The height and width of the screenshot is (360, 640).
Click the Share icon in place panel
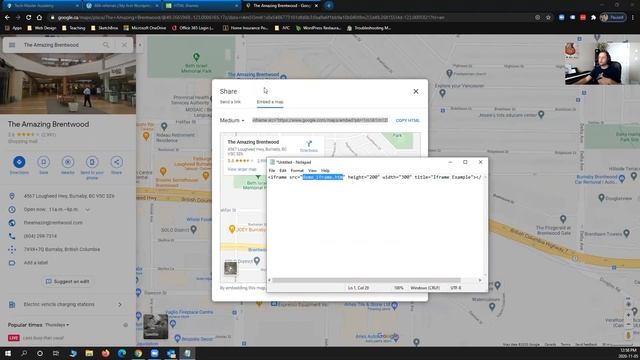pyautogui.click(x=116, y=162)
